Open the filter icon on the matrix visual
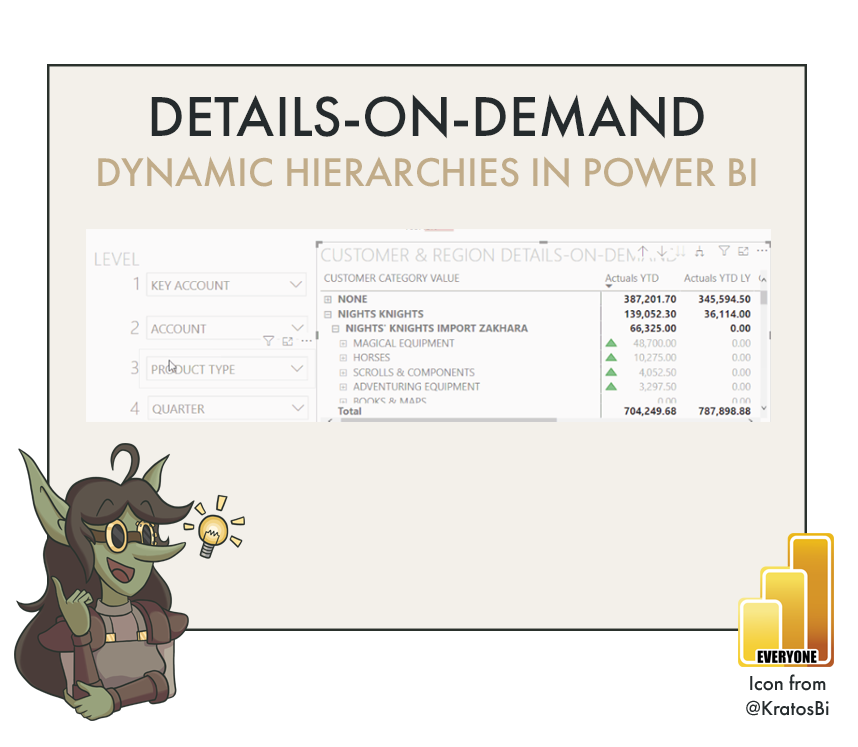 (725, 251)
